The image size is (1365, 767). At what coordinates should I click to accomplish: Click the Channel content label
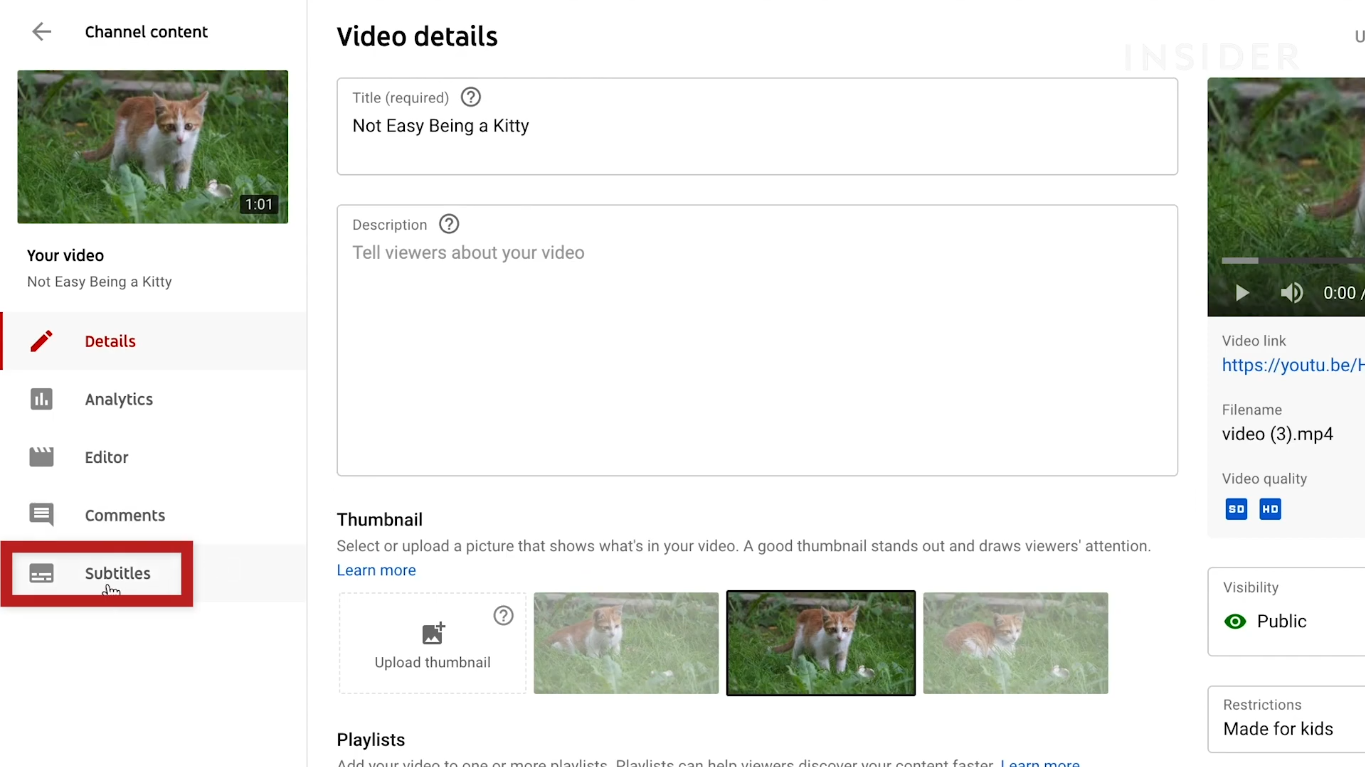pos(146,32)
